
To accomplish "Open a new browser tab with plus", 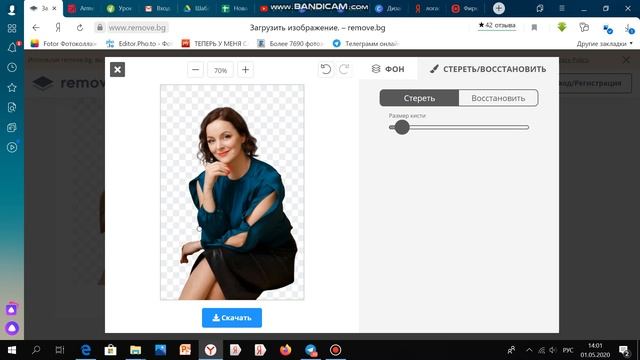I will (498, 8).
